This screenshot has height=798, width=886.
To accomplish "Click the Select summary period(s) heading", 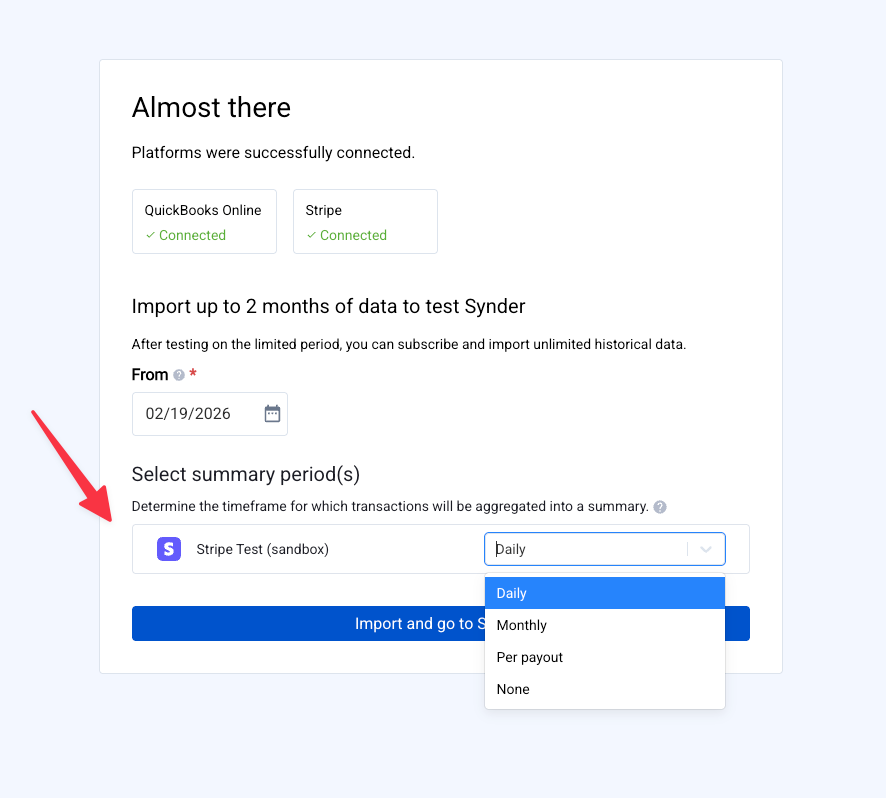I will pos(246,474).
